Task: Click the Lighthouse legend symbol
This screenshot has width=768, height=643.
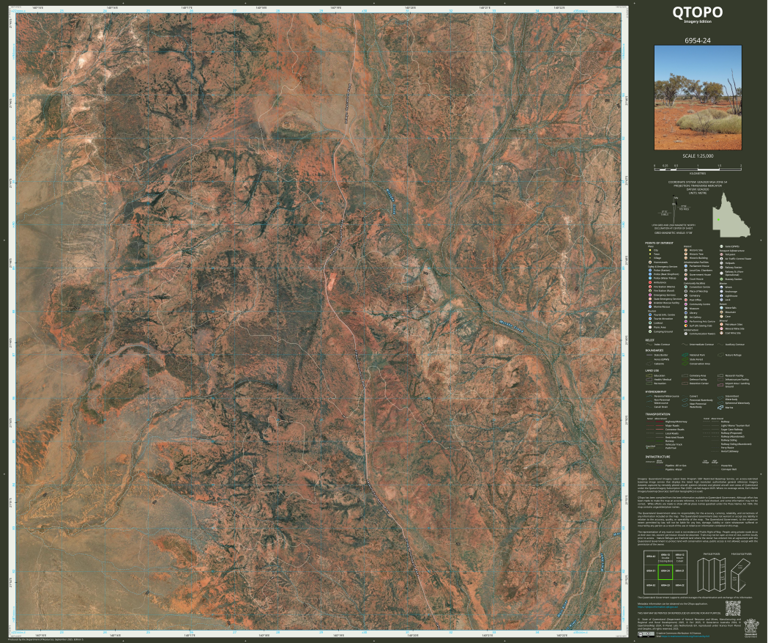Action: tap(721, 296)
